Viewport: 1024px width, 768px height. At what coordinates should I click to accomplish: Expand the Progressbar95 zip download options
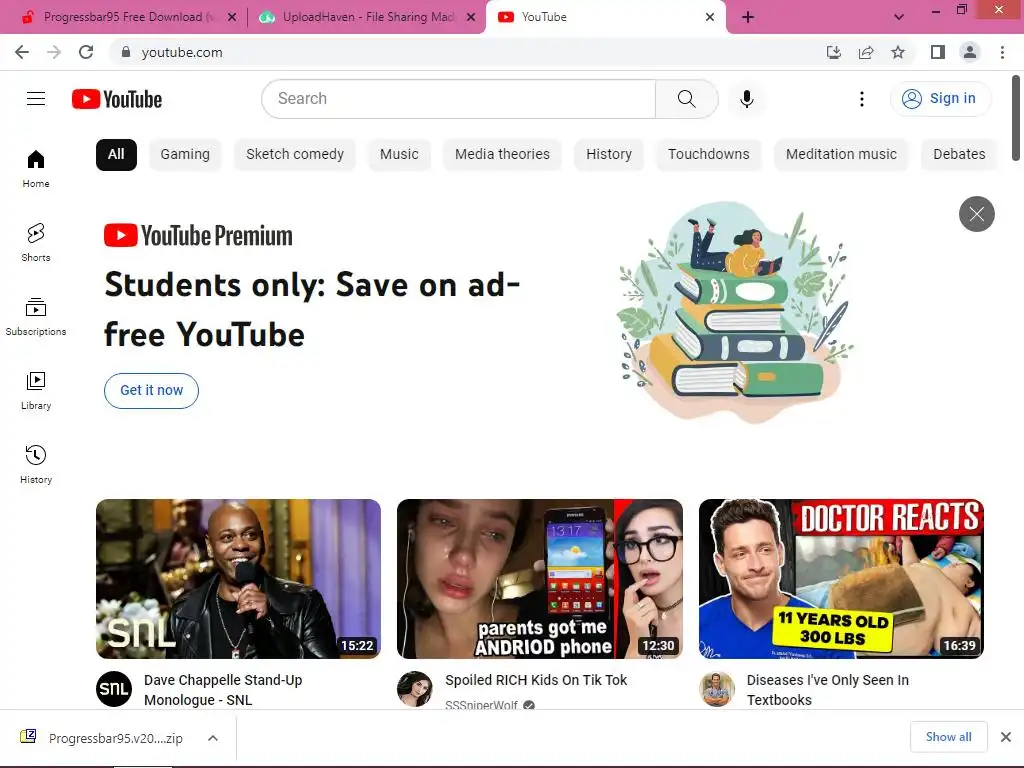tap(213, 739)
